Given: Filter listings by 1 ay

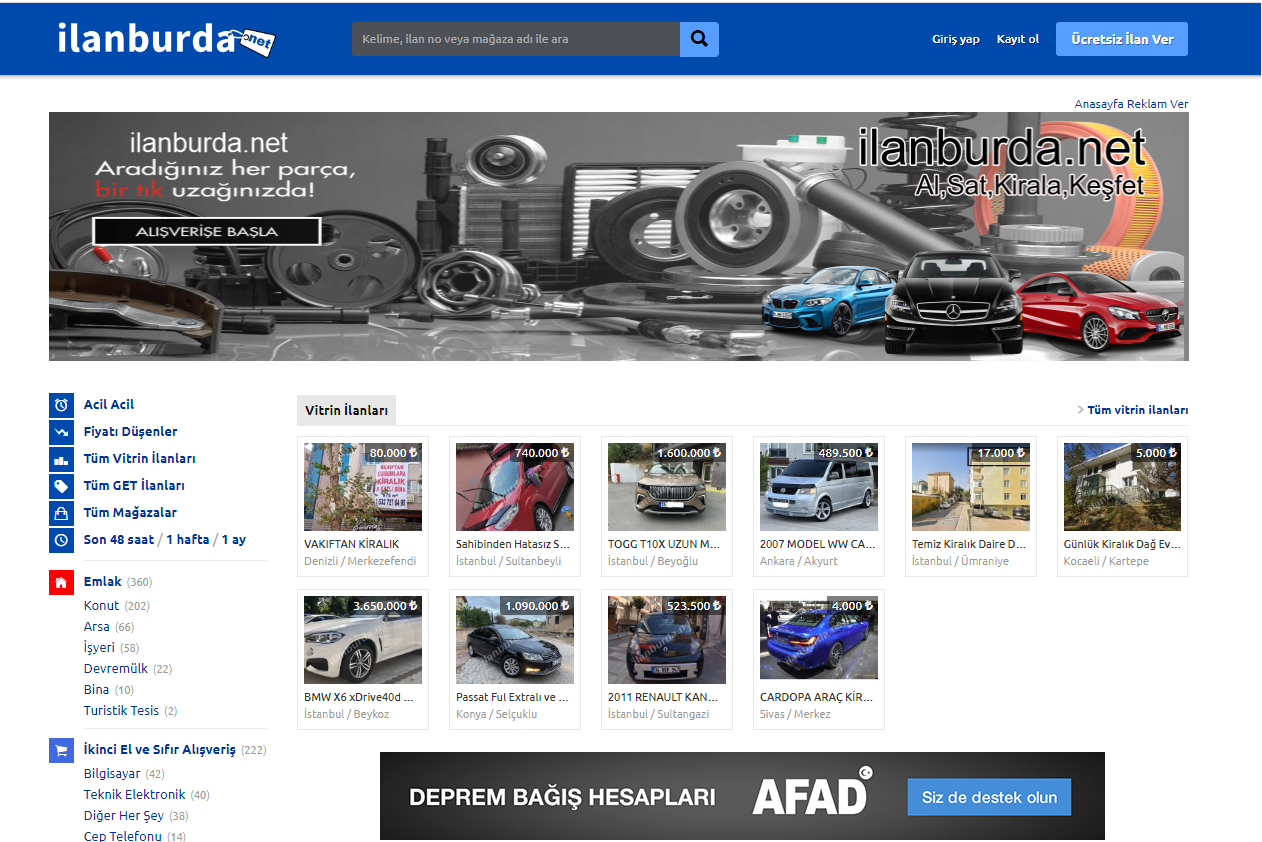Looking at the screenshot, I should (234, 540).
